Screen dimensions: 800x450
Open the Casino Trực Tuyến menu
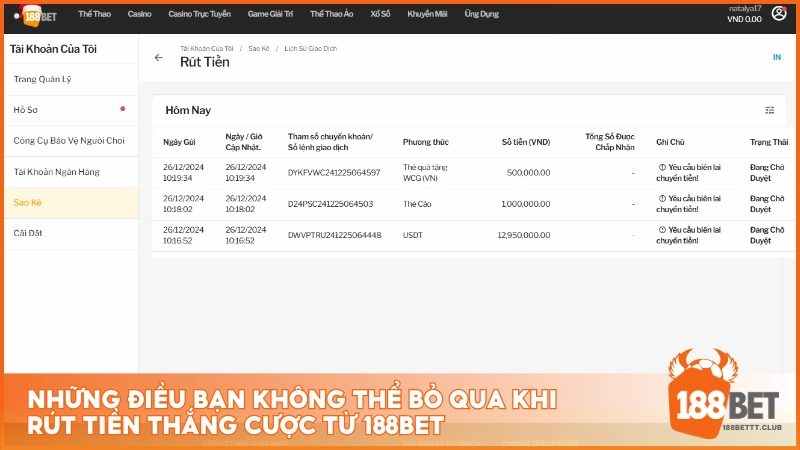tap(199, 14)
